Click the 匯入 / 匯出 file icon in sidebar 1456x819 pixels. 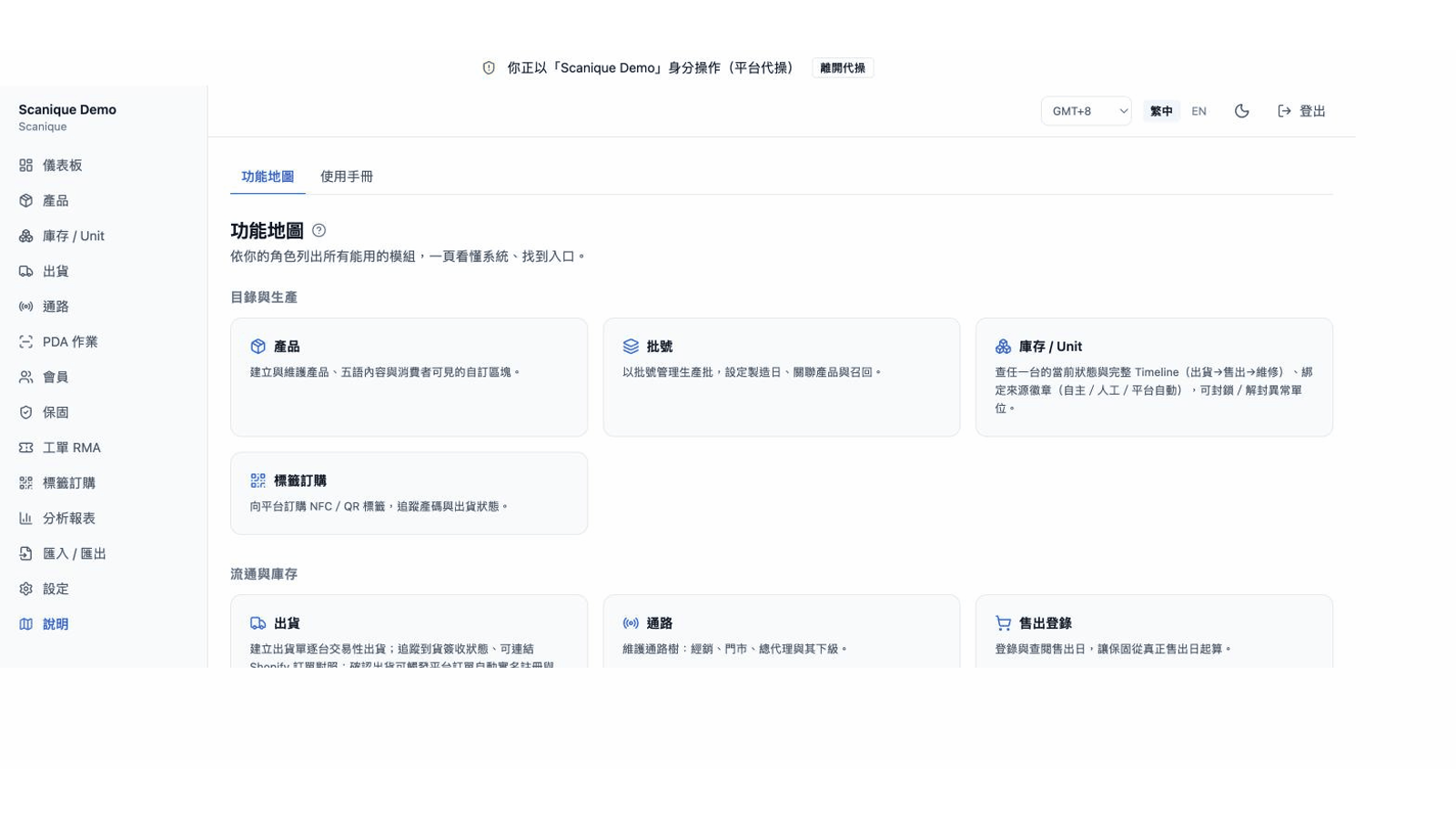(25, 554)
